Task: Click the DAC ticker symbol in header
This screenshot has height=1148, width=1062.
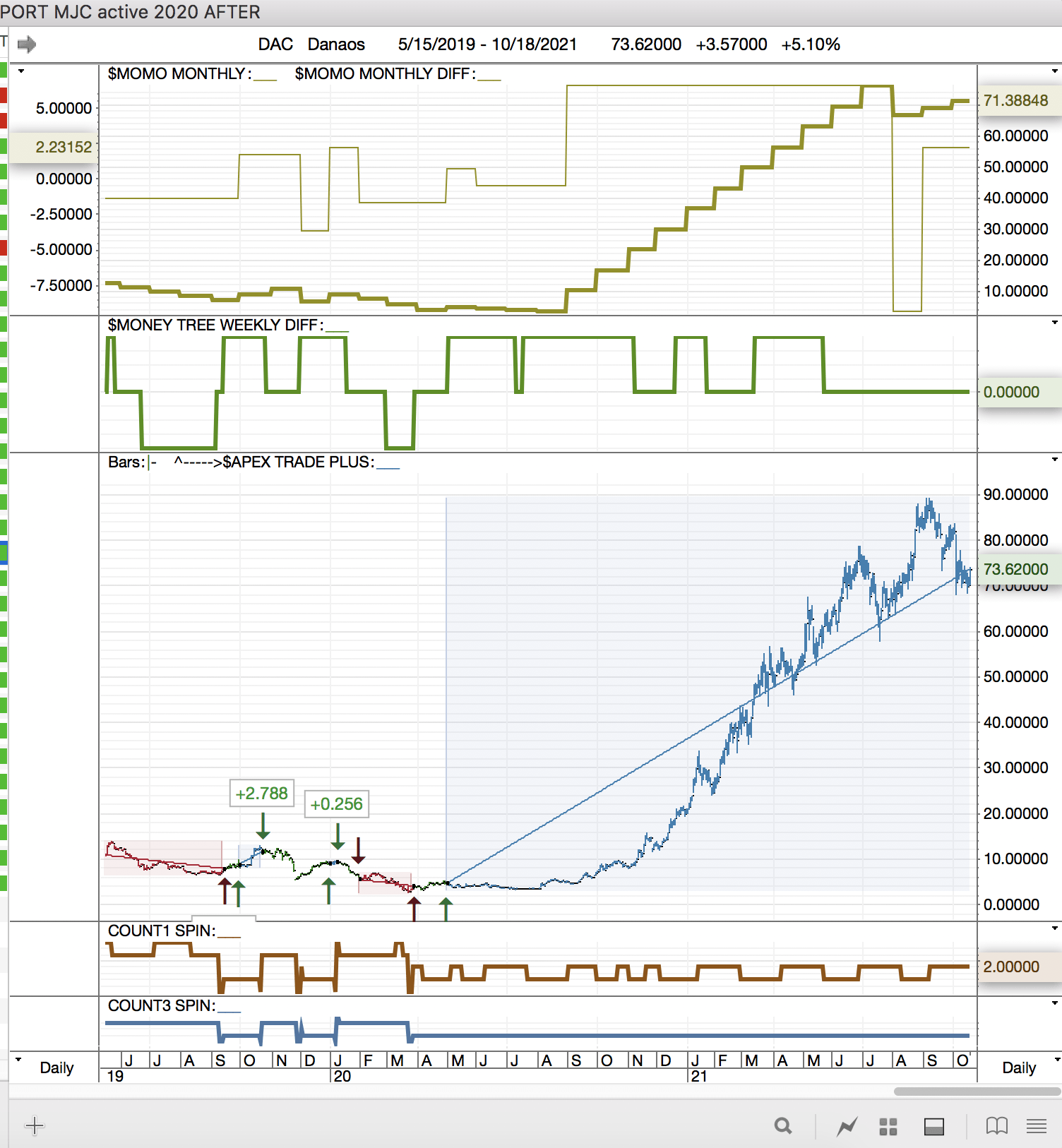Action: coord(275,44)
